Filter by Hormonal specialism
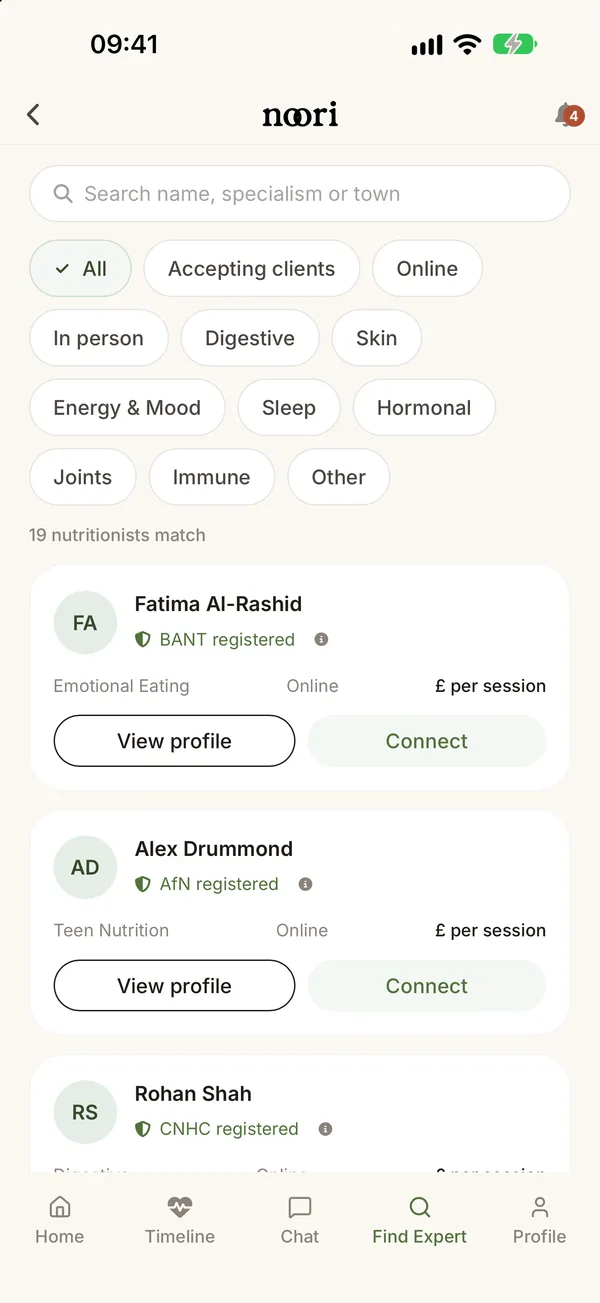The width and height of the screenshot is (600, 1303). point(424,408)
